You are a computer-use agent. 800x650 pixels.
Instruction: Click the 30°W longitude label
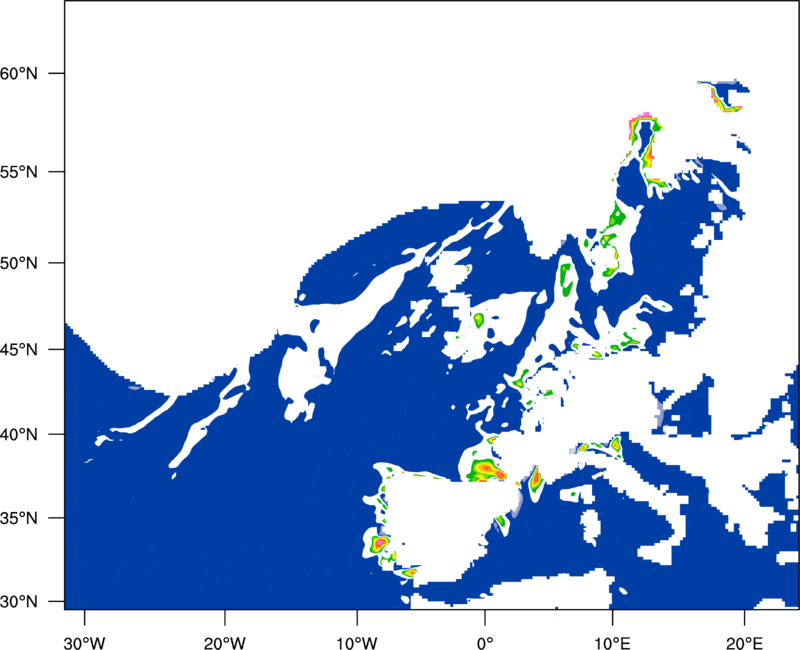84,643
